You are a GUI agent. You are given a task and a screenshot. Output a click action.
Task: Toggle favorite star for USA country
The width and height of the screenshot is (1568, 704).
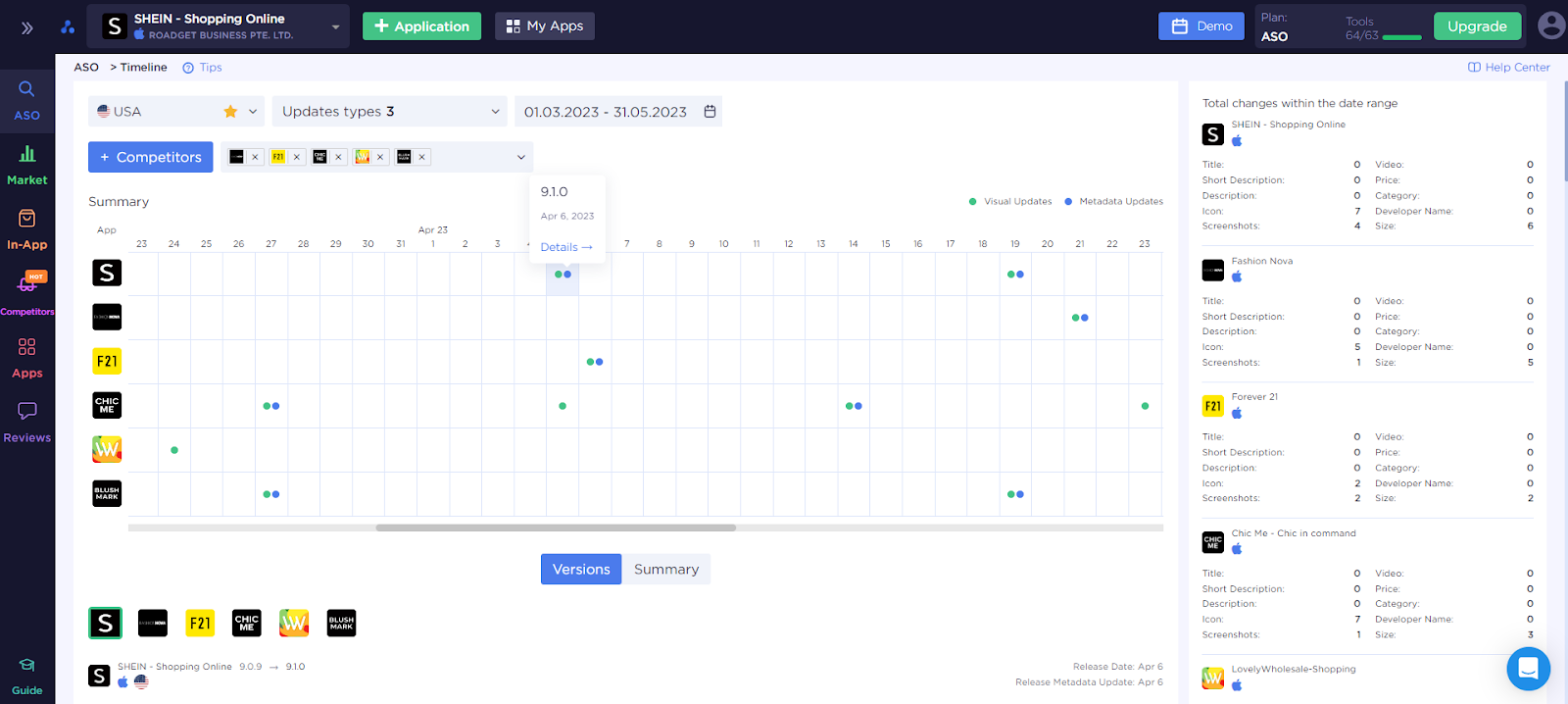[230, 112]
